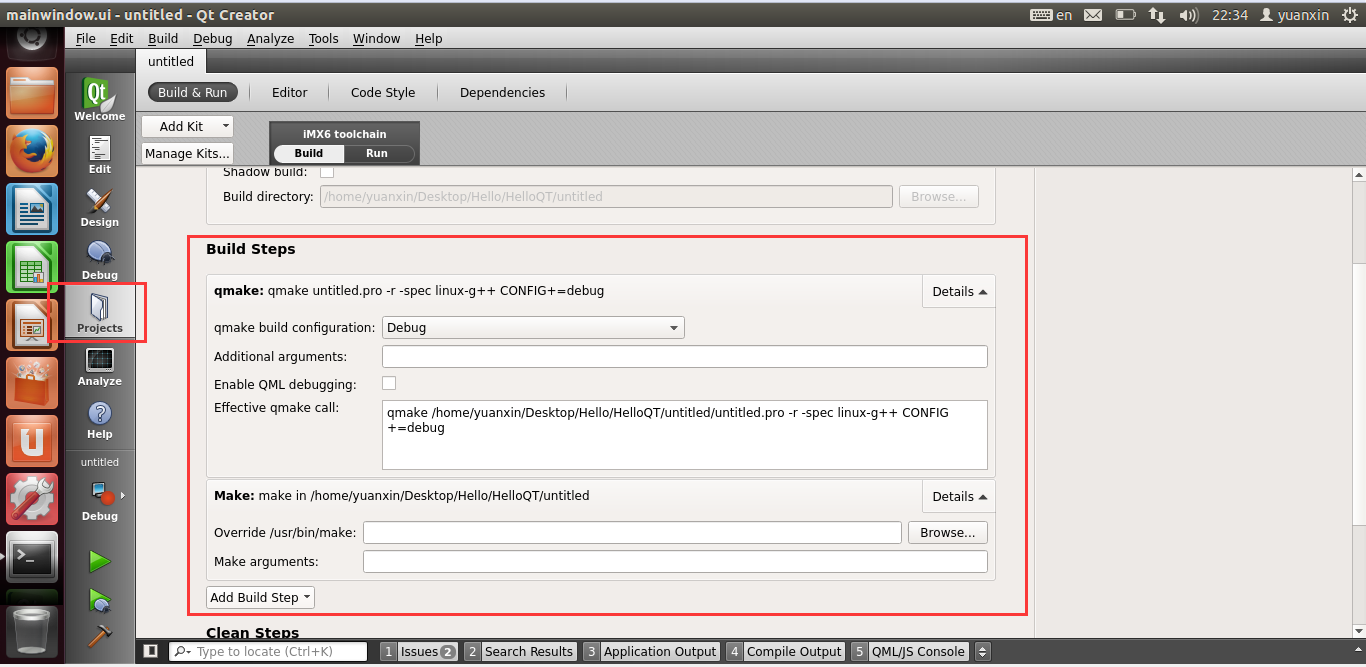Image resolution: width=1366 pixels, height=667 pixels.
Task: Open the Analyze mode
Action: click(x=99, y=367)
